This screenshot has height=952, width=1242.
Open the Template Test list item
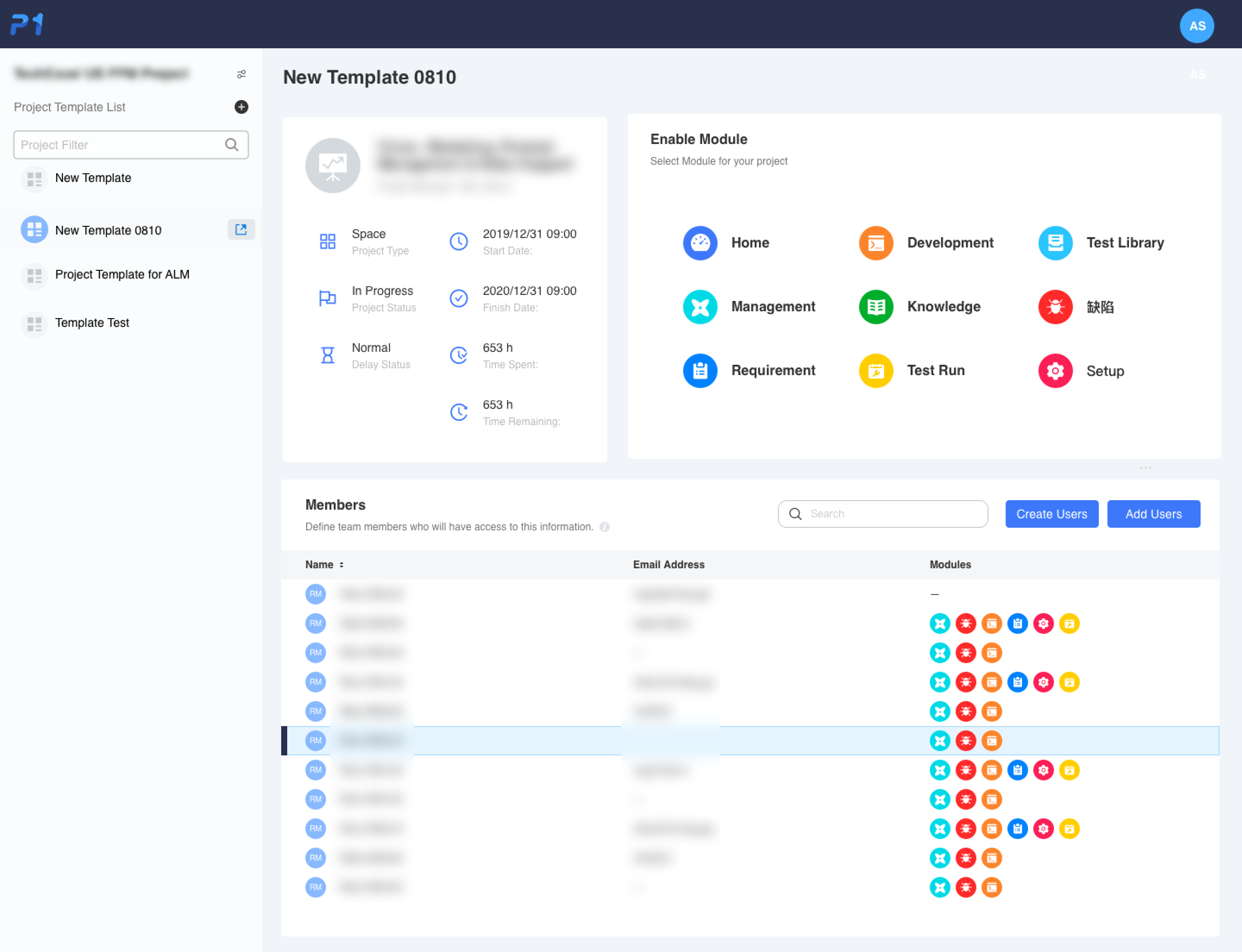[92, 323]
